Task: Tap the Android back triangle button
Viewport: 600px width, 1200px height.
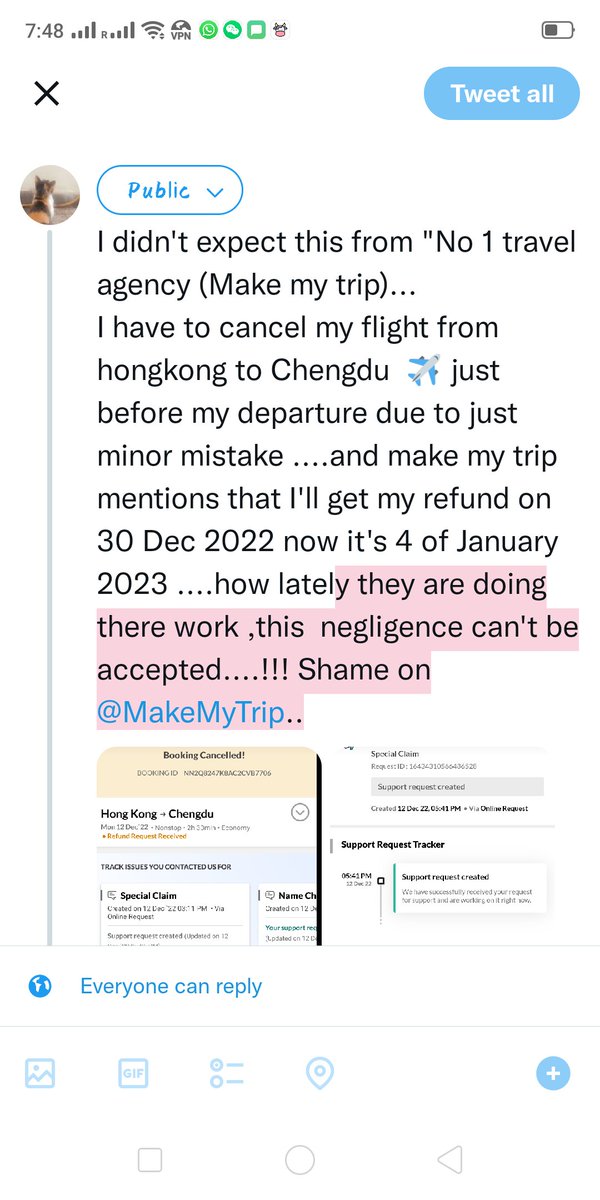Action: pyautogui.click(x=450, y=1160)
